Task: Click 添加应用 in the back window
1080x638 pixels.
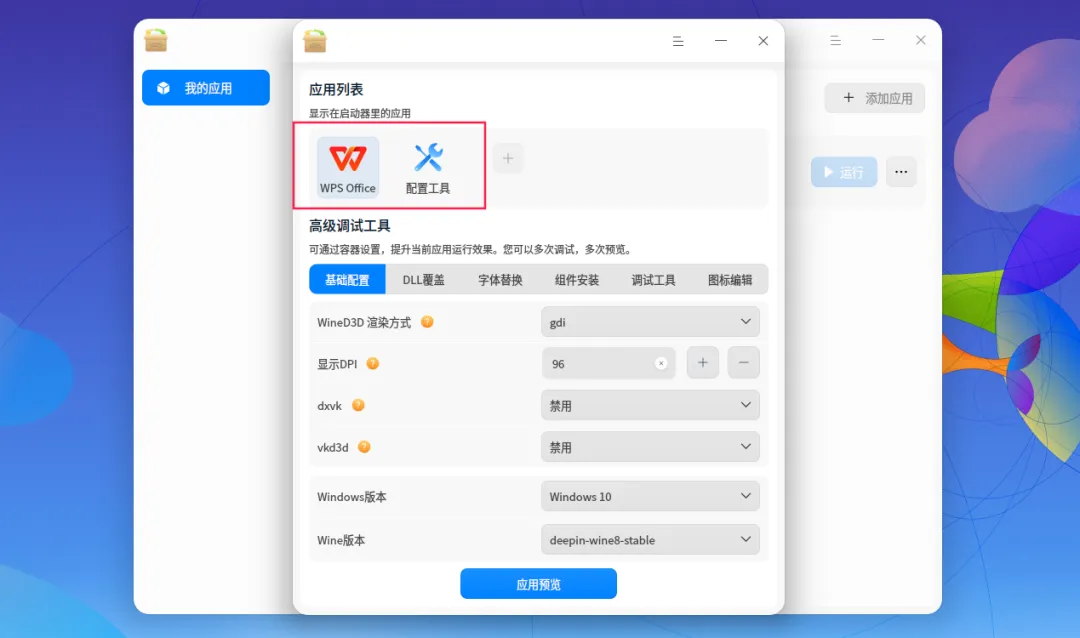Action: coord(875,98)
